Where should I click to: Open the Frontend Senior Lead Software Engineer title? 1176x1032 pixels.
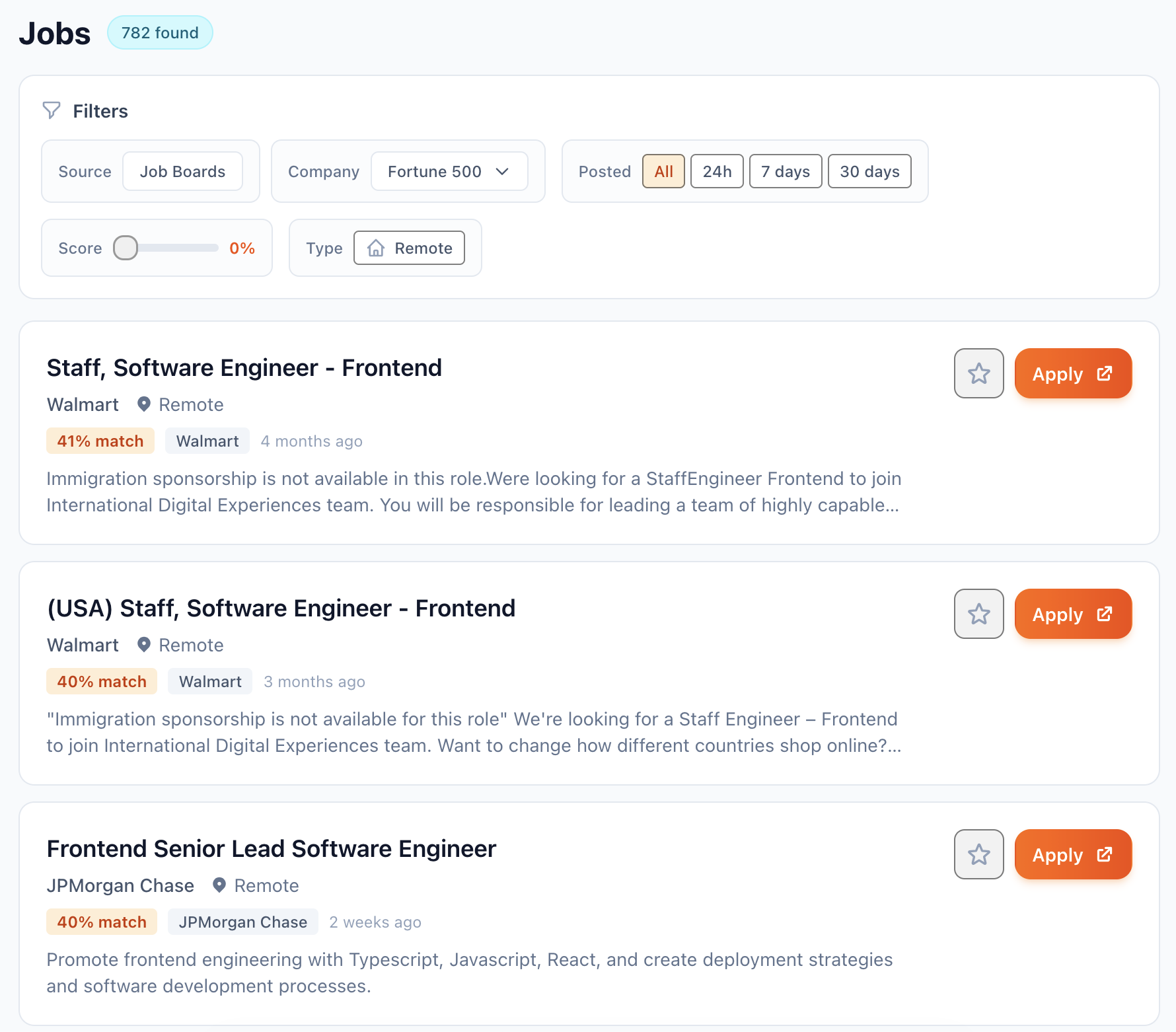271,848
